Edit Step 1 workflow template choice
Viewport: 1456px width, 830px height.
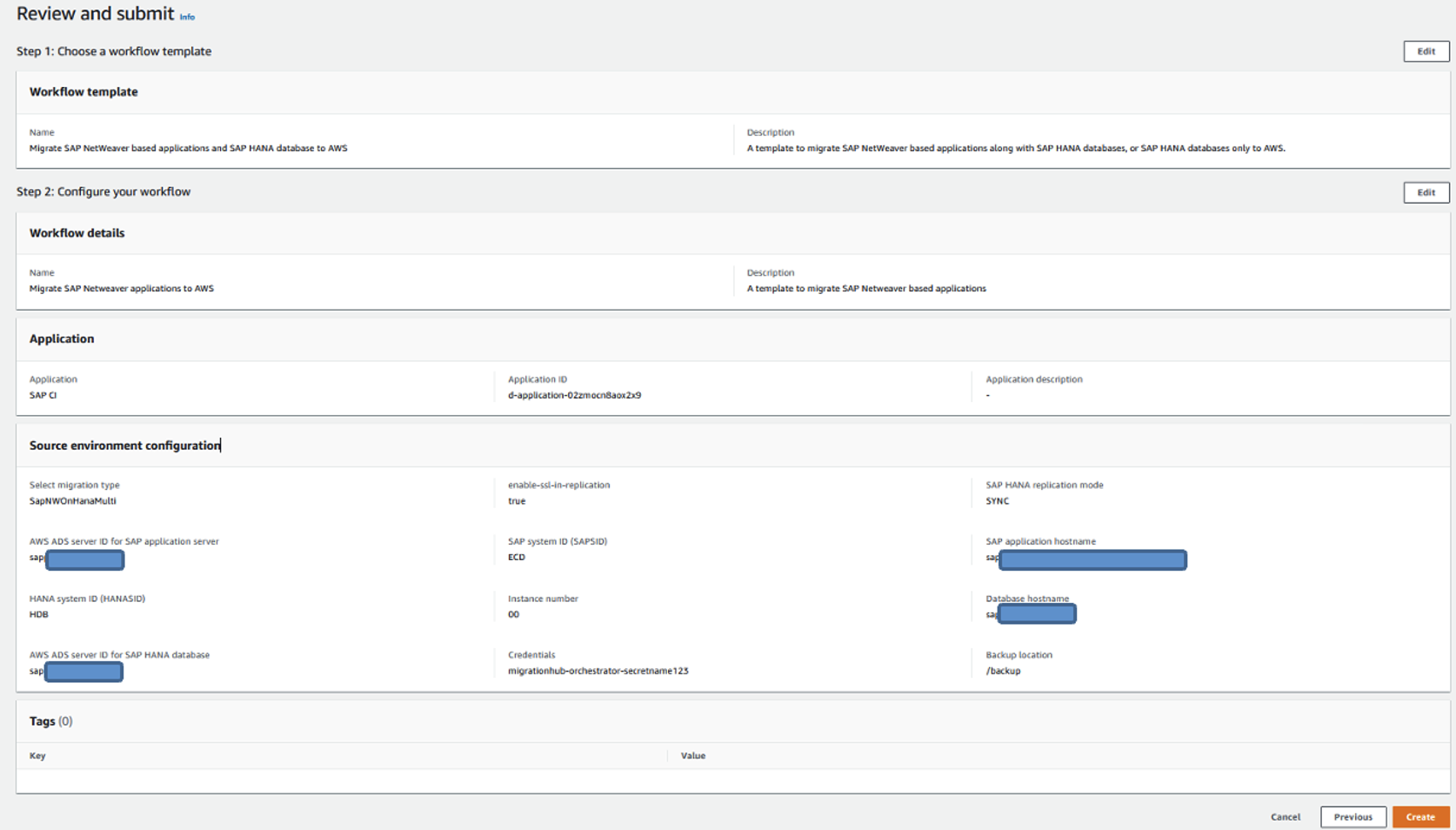[x=1426, y=51]
